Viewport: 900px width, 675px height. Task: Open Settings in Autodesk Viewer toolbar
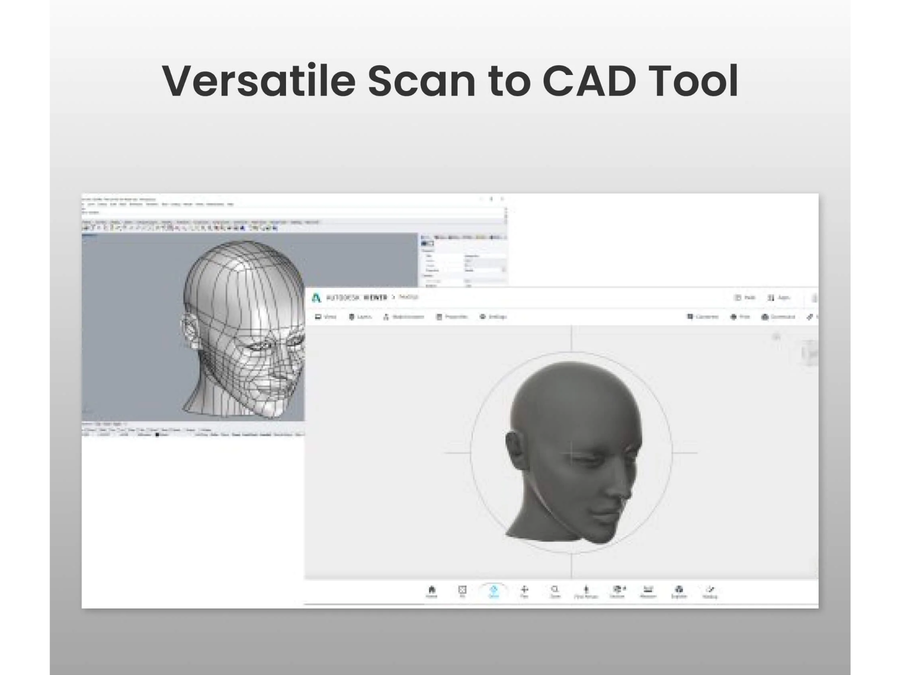(493, 317)
